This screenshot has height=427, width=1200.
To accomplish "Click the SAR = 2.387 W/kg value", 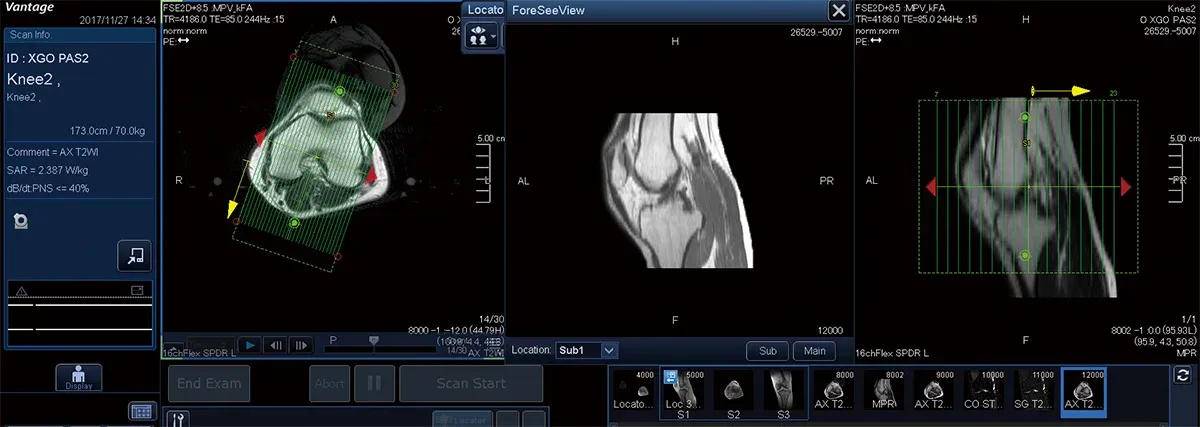I will [x=50, y=170].
